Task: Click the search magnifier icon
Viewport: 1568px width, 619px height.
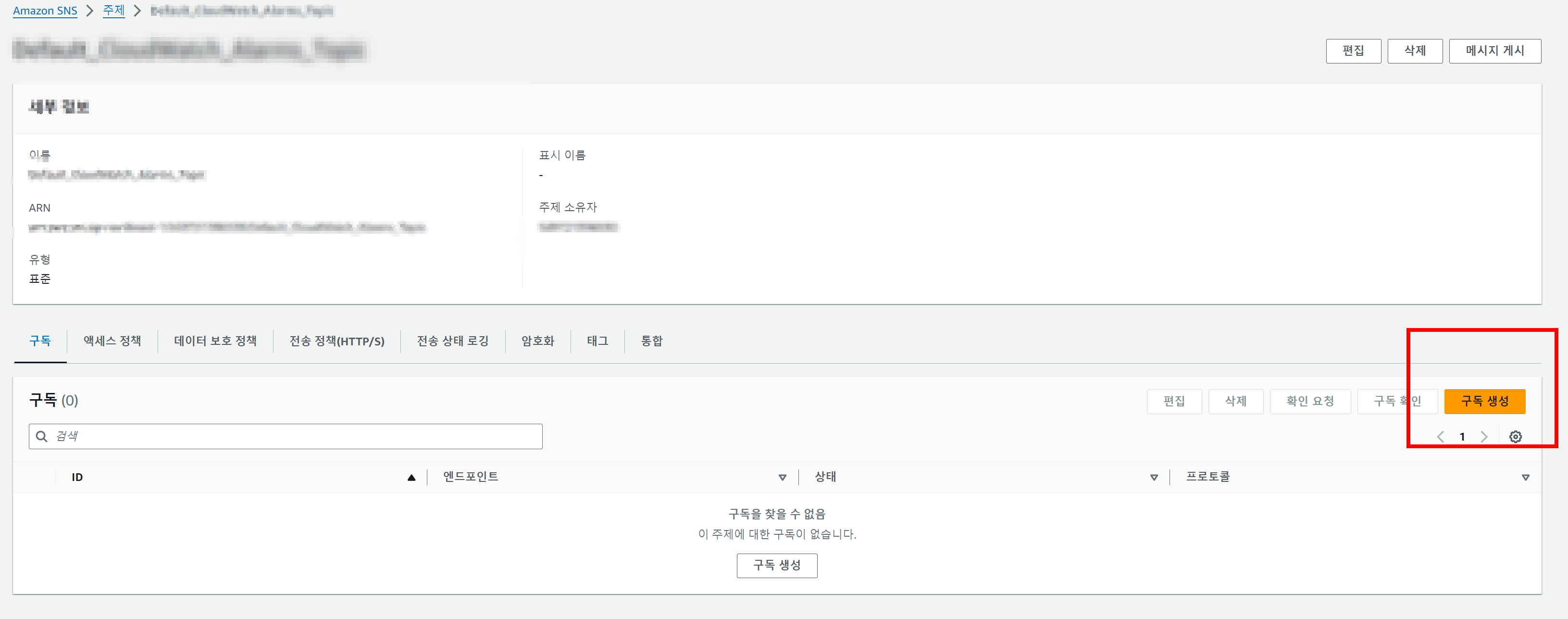Action: coord(41,436)
